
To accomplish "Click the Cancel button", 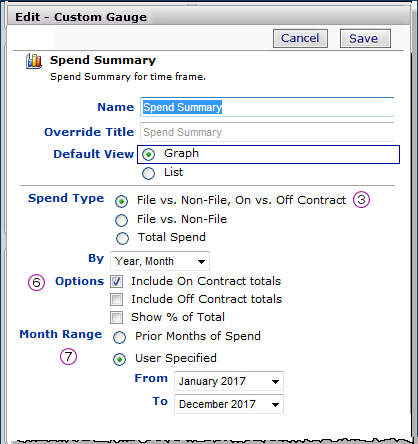I will [x=300, y=38].
